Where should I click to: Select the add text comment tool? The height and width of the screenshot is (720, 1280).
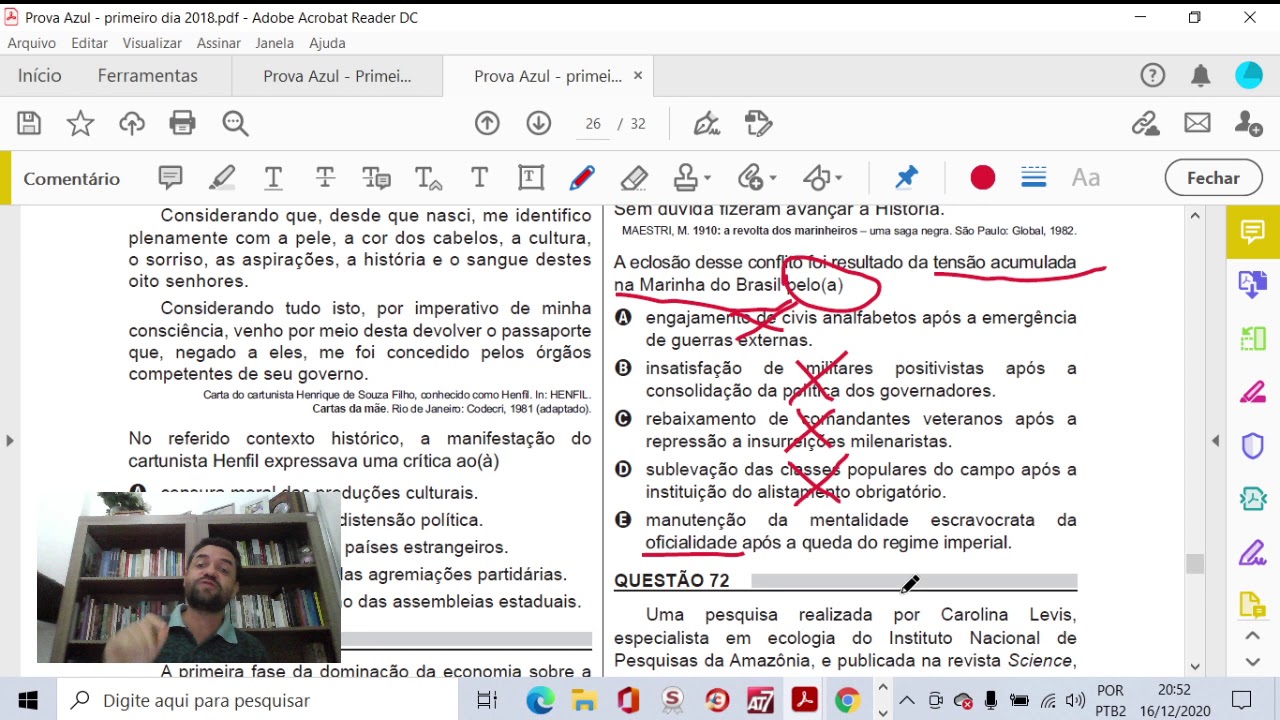tap(479, 178)
